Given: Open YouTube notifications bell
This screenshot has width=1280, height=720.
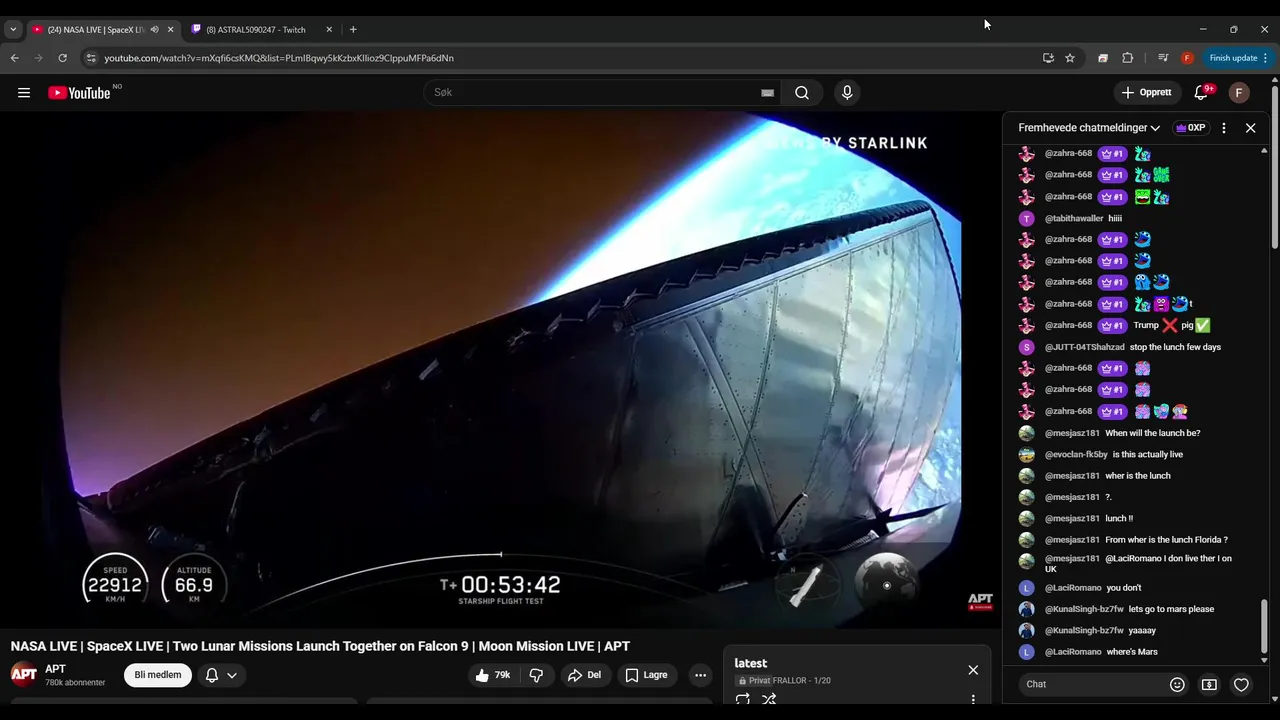Looking at the screenshot, I should [1203, 93].
